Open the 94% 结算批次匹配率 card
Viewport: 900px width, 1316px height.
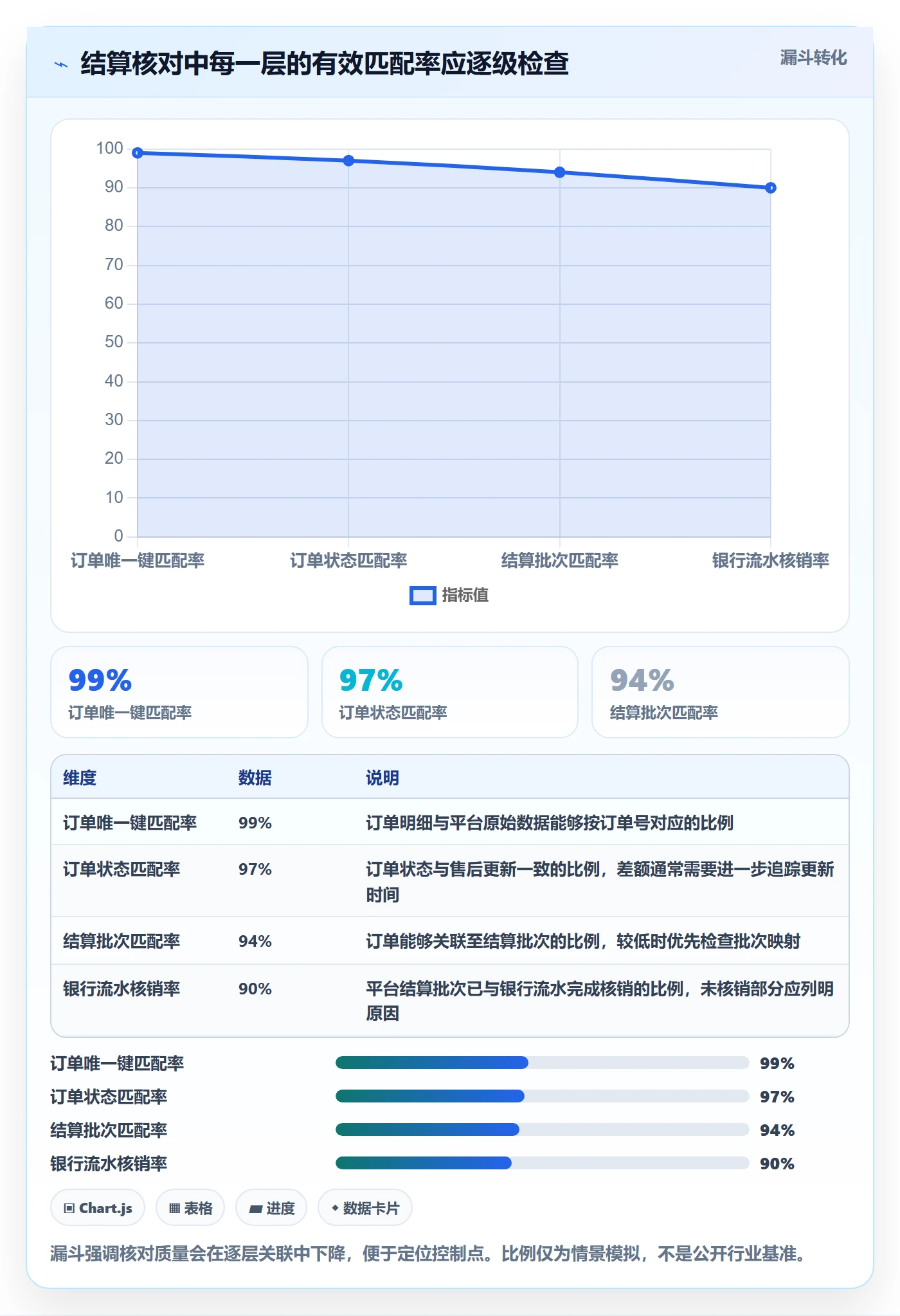tap(721, 692)
